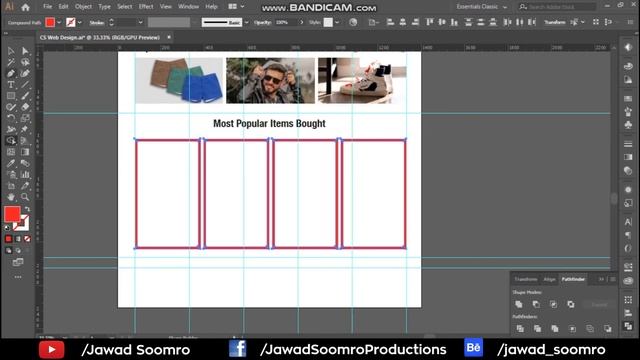640x360 pixels.
Task: Open the Effect menu
Action: click(x=146, y=7)
